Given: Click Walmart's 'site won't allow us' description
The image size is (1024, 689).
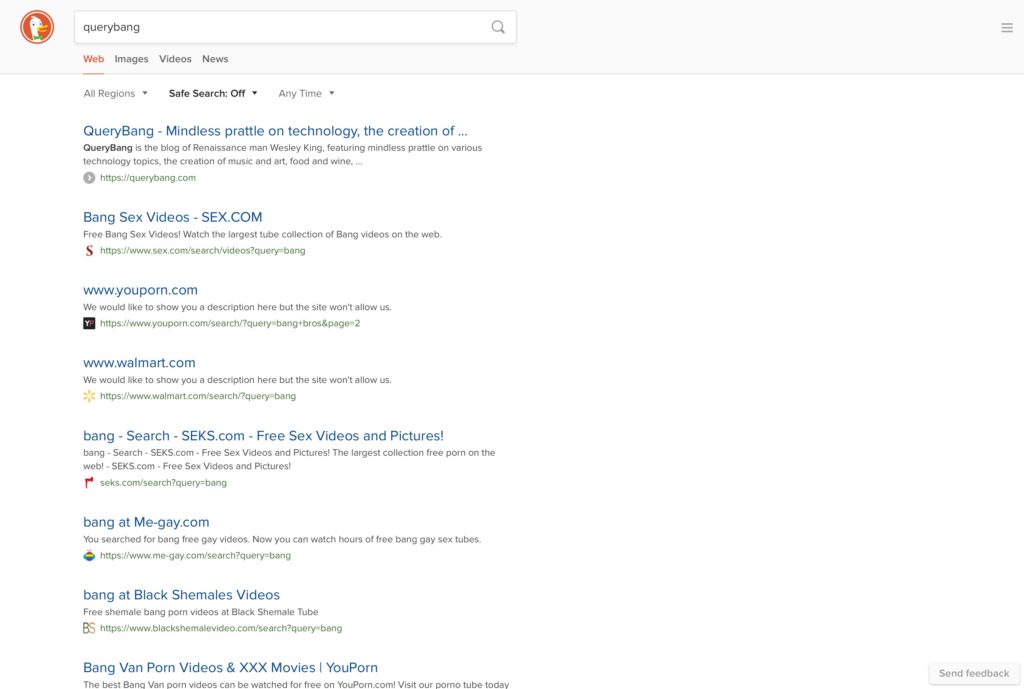Looking at the screenshot, I should 237,379.
